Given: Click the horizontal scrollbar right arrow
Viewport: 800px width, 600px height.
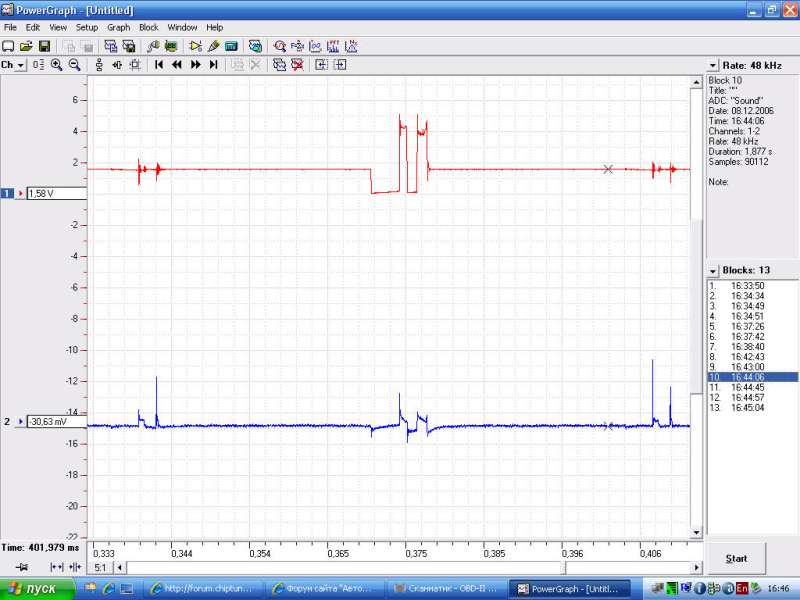Looking at the screenshot, I should pyautogui.click(x=696, y=567).
